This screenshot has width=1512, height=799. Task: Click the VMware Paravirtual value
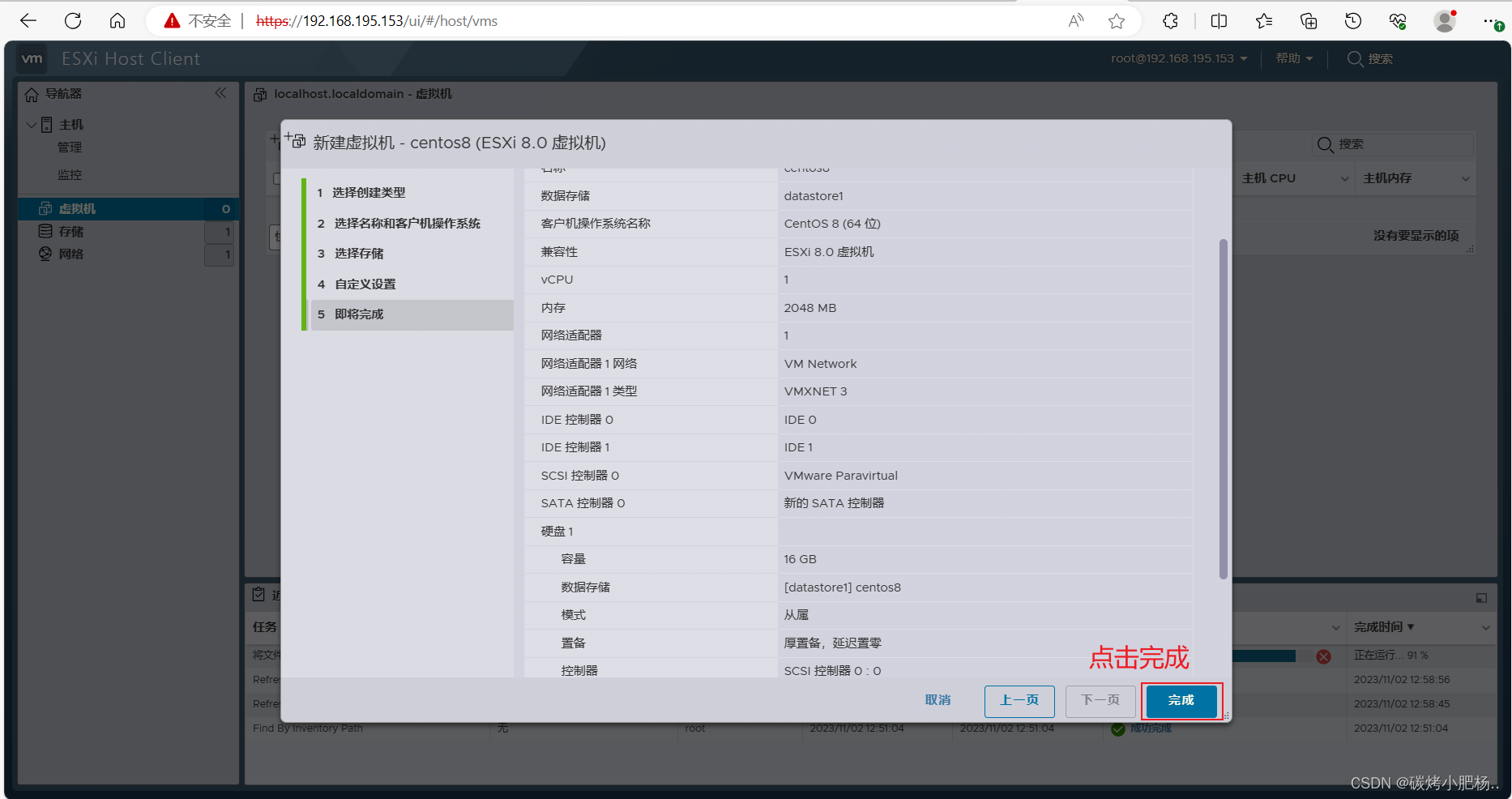(x=840, y=476)
